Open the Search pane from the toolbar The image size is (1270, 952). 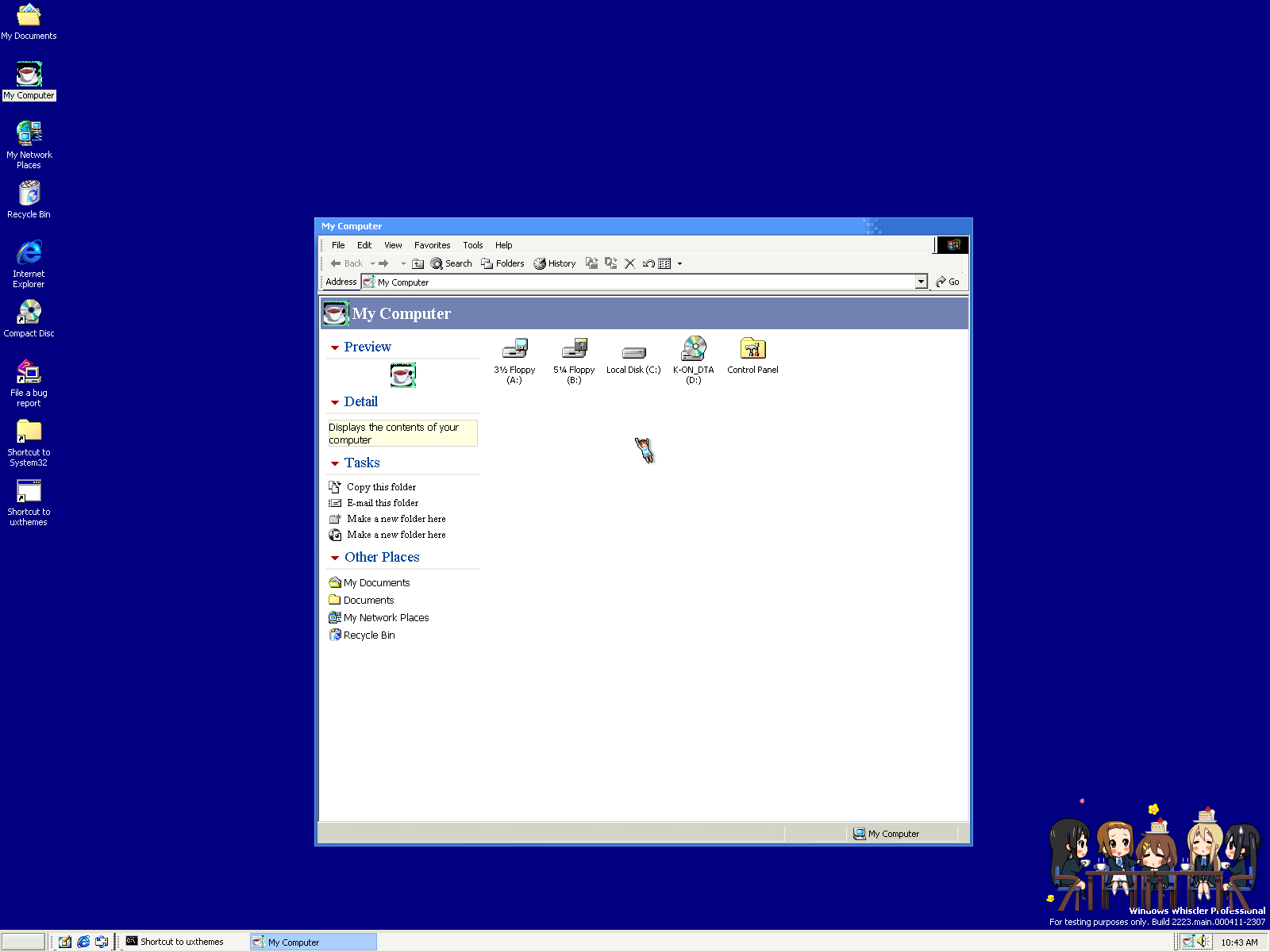coord(451,263)
